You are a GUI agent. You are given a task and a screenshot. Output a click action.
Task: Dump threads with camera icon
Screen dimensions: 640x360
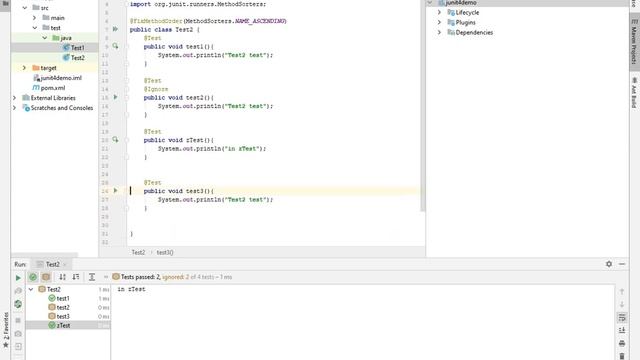click(18, 334)
